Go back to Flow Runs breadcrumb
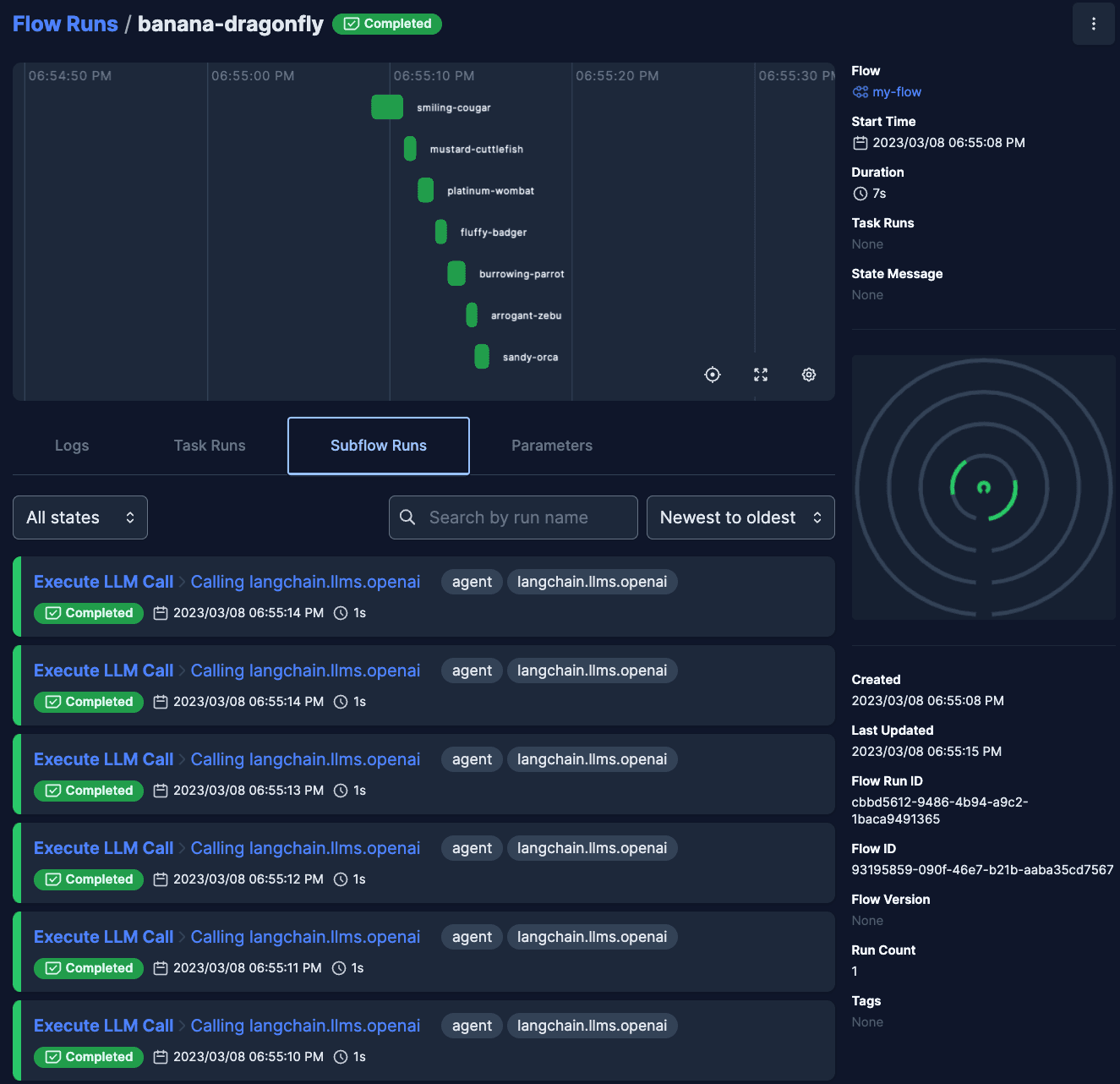Image resolution: width=1120 pixels, height=1084 pixels. 65,24
